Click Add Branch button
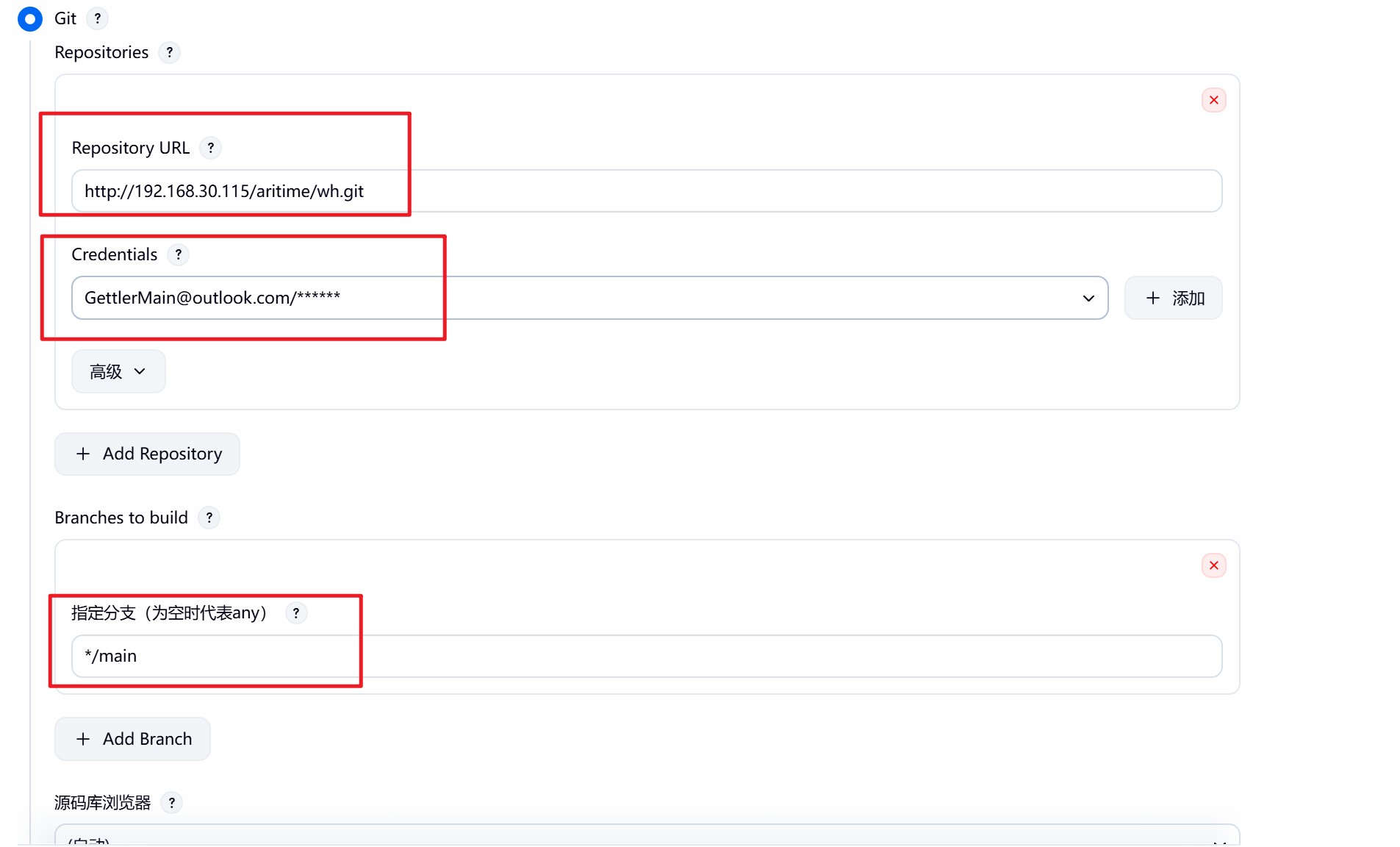 (132, 739)
